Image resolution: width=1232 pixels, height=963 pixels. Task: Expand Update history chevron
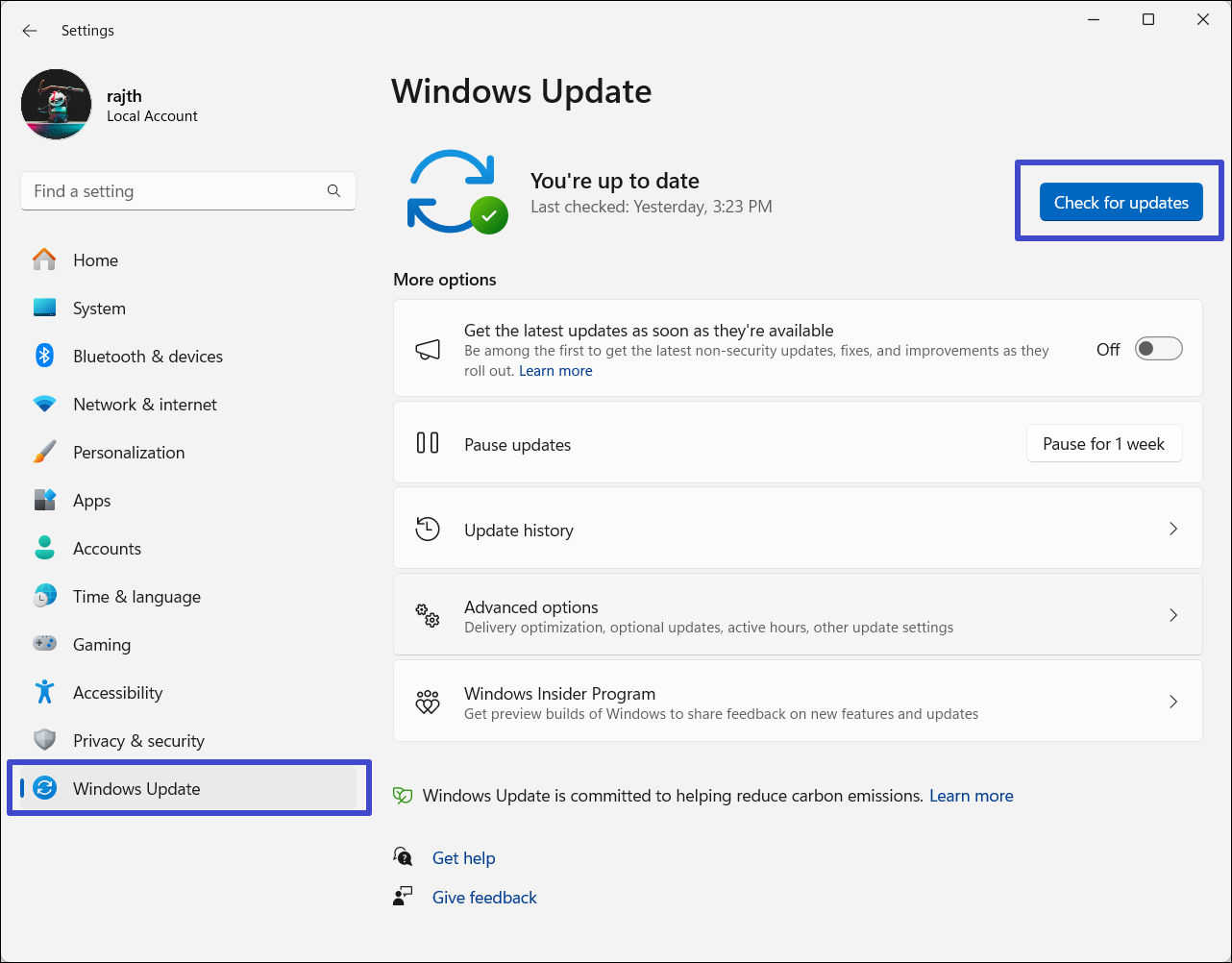(1172, 530)
